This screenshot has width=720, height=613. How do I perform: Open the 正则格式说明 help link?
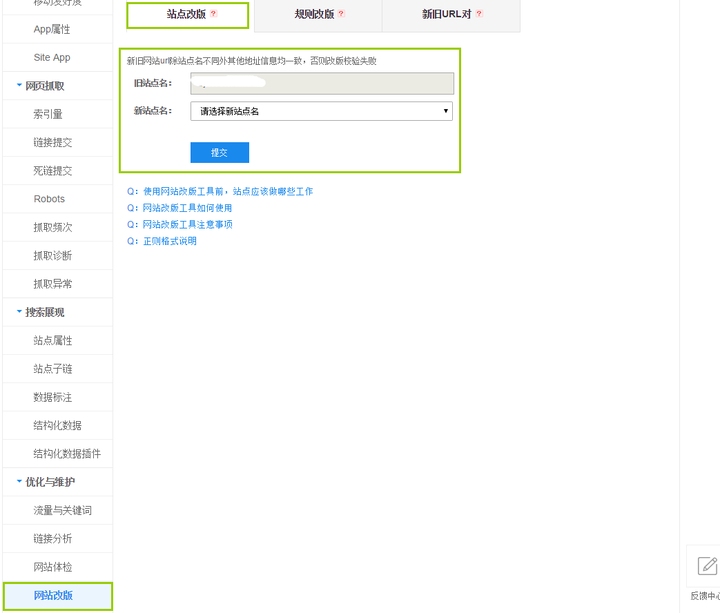pos(169,241)
